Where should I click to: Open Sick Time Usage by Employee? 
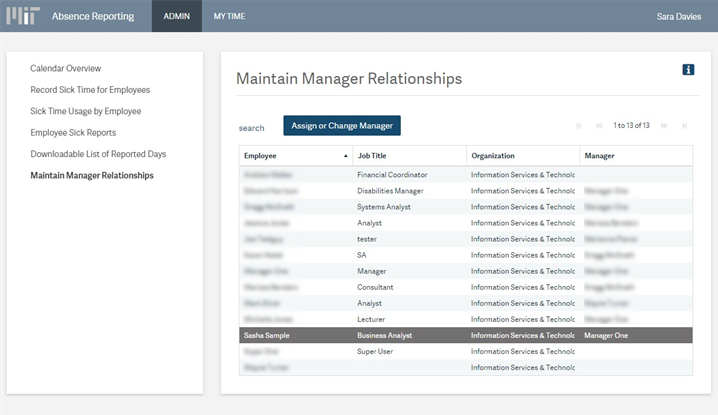[x=85, y=111]
